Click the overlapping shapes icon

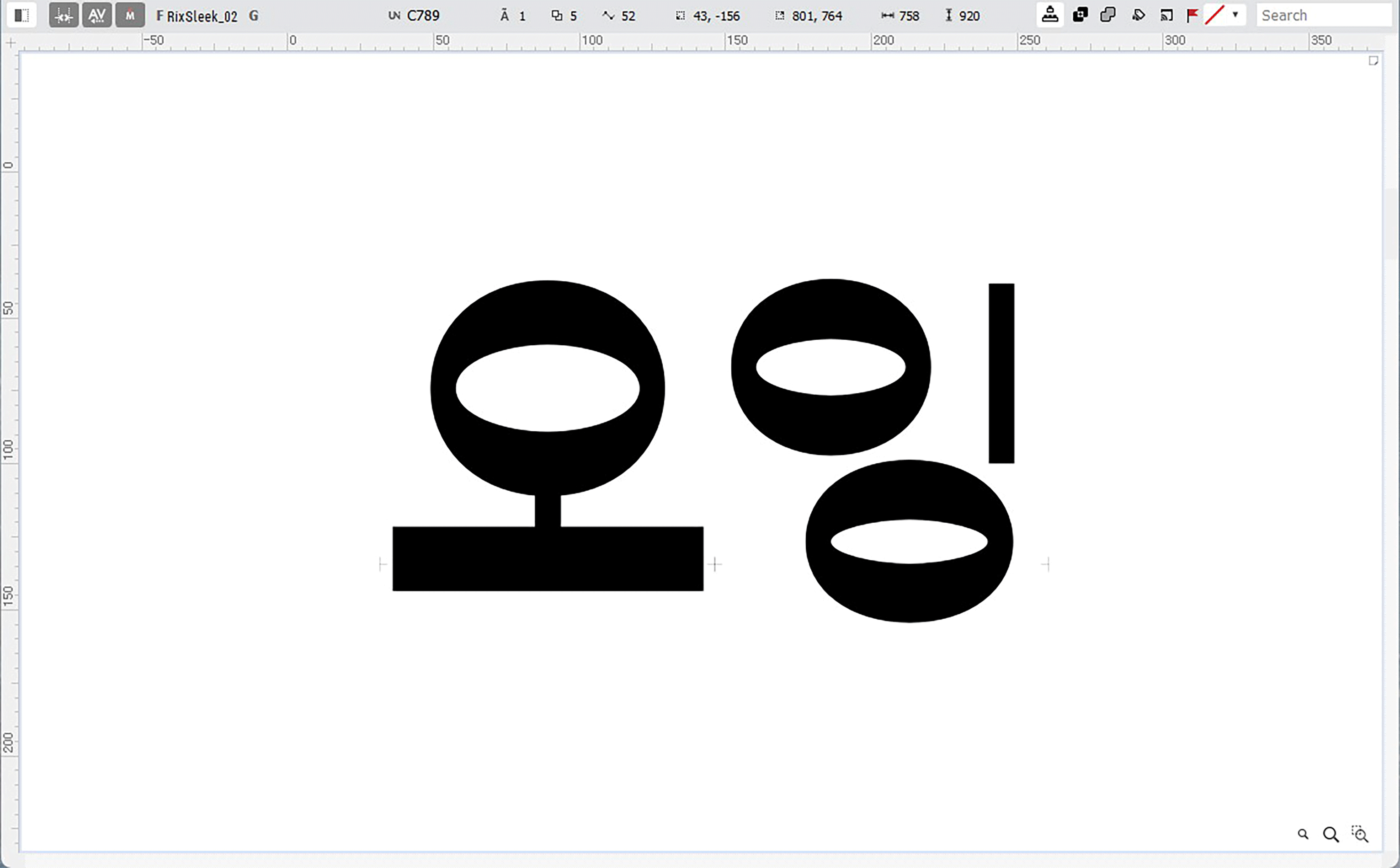coord(1108,16)
